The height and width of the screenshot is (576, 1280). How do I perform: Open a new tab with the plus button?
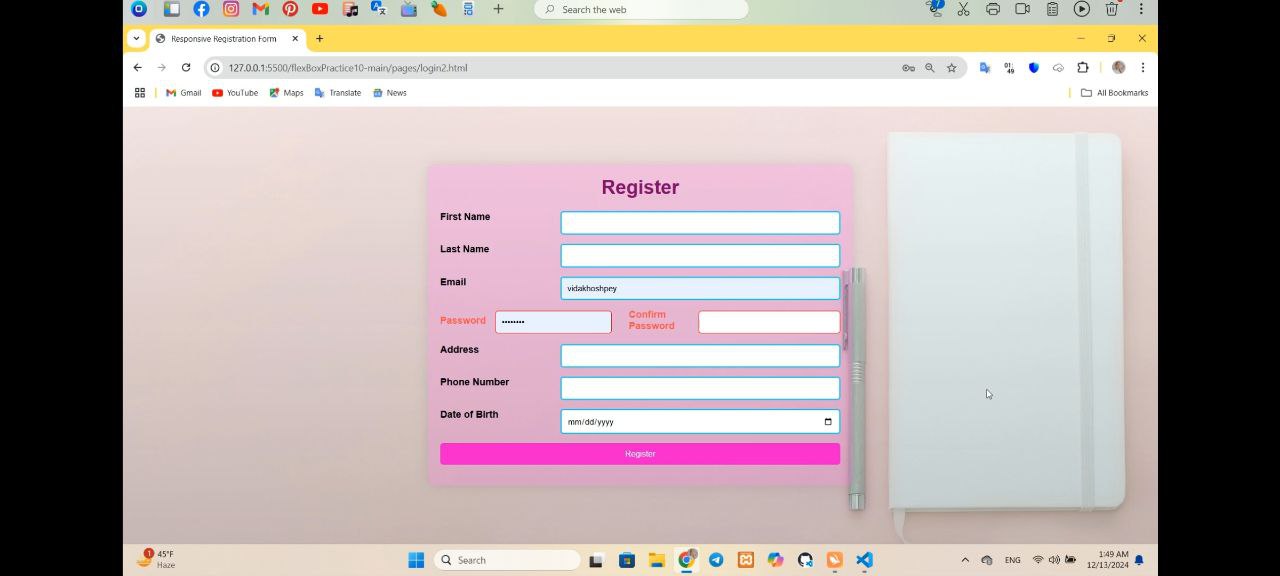point(320,39)
